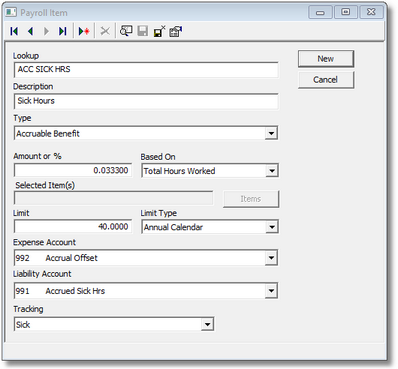398x369 pixels.
Task: Click the toolbar icon with blue arrow
Action: coord(176,31)
